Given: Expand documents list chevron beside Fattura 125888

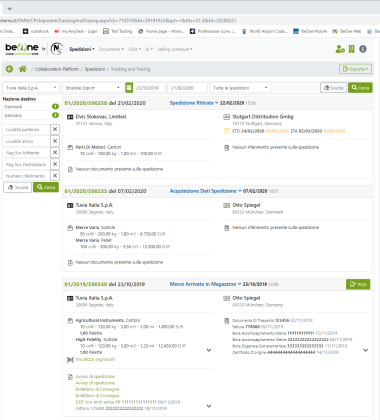Looking at the screenshot, I should pos(209,406).
